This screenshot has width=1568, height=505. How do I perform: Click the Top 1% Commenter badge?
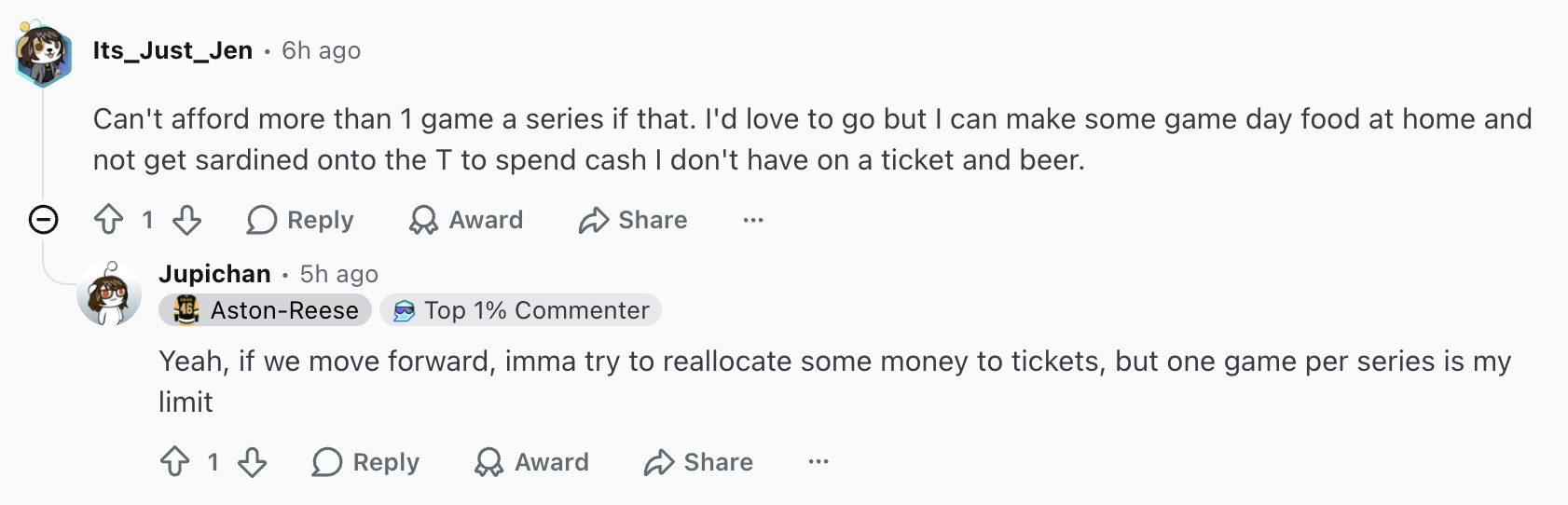tap(521, 310)
